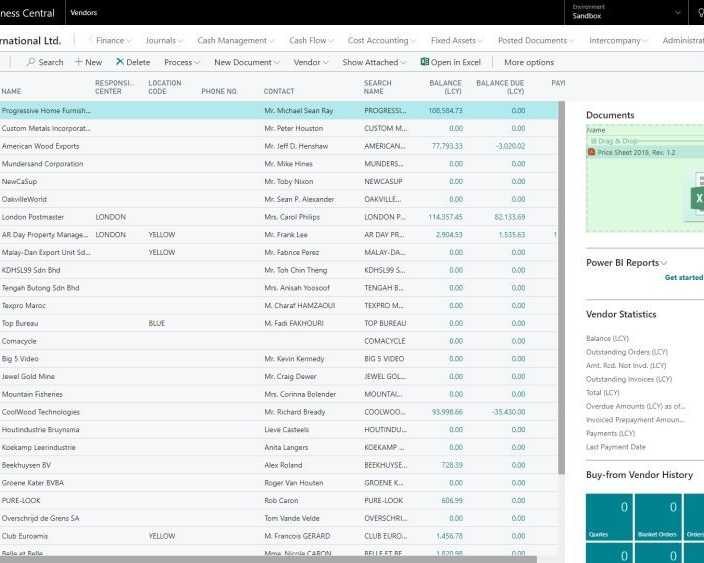704x563 pixels.
Task: Open the Process action menu
Action: pyautogui.click(x=182, y=62)
